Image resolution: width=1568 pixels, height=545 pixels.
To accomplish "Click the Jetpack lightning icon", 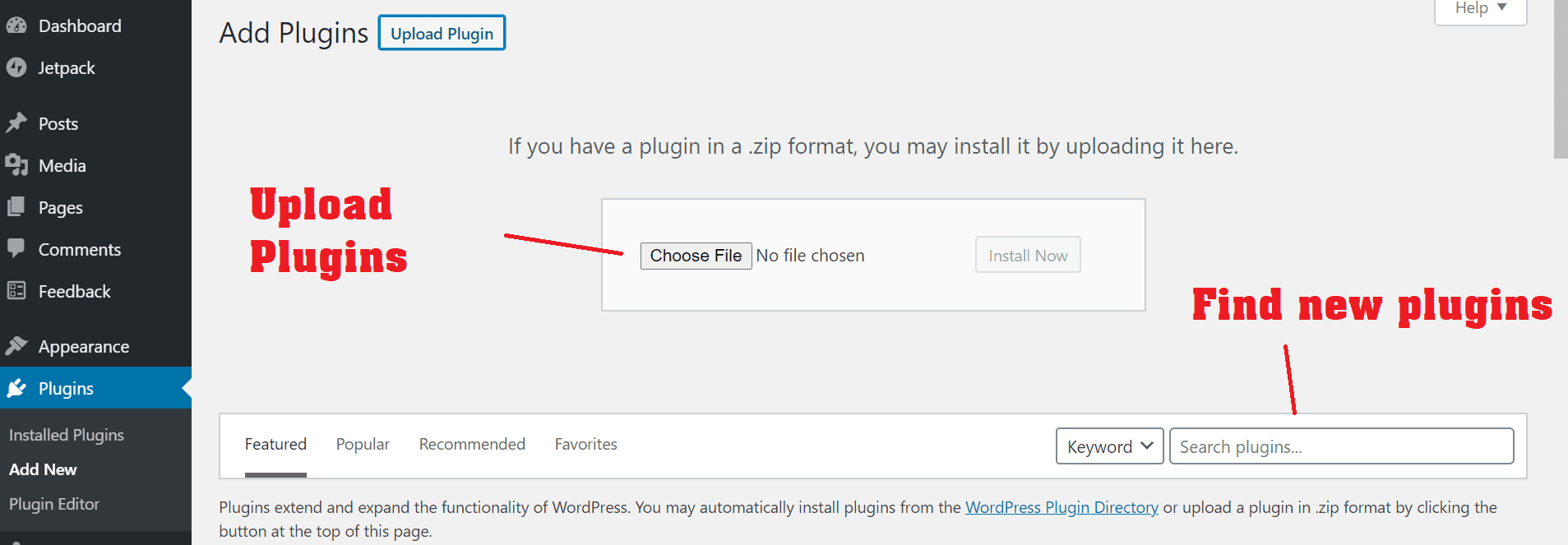I will click(x=16, y=67).
